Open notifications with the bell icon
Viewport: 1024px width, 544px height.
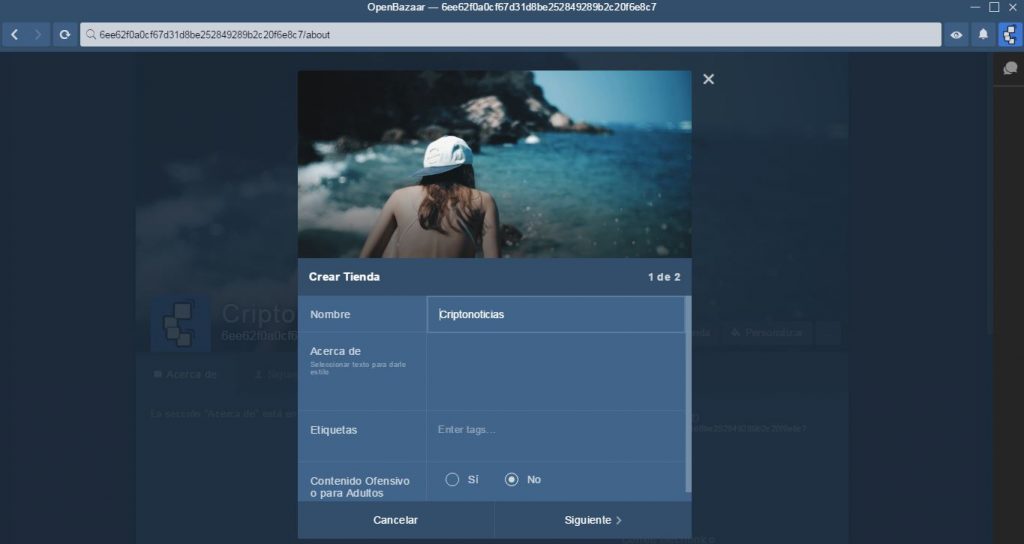tap(983, 35)
